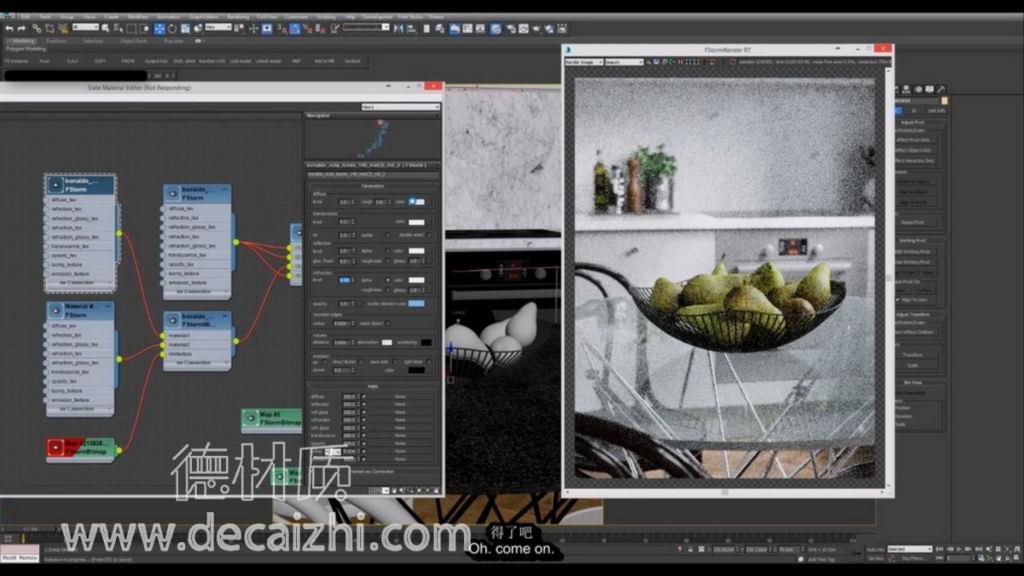This screenshot has height=576, width=1024.
Task: Click the Render Production teapot icon
Action: click(536, 29)
